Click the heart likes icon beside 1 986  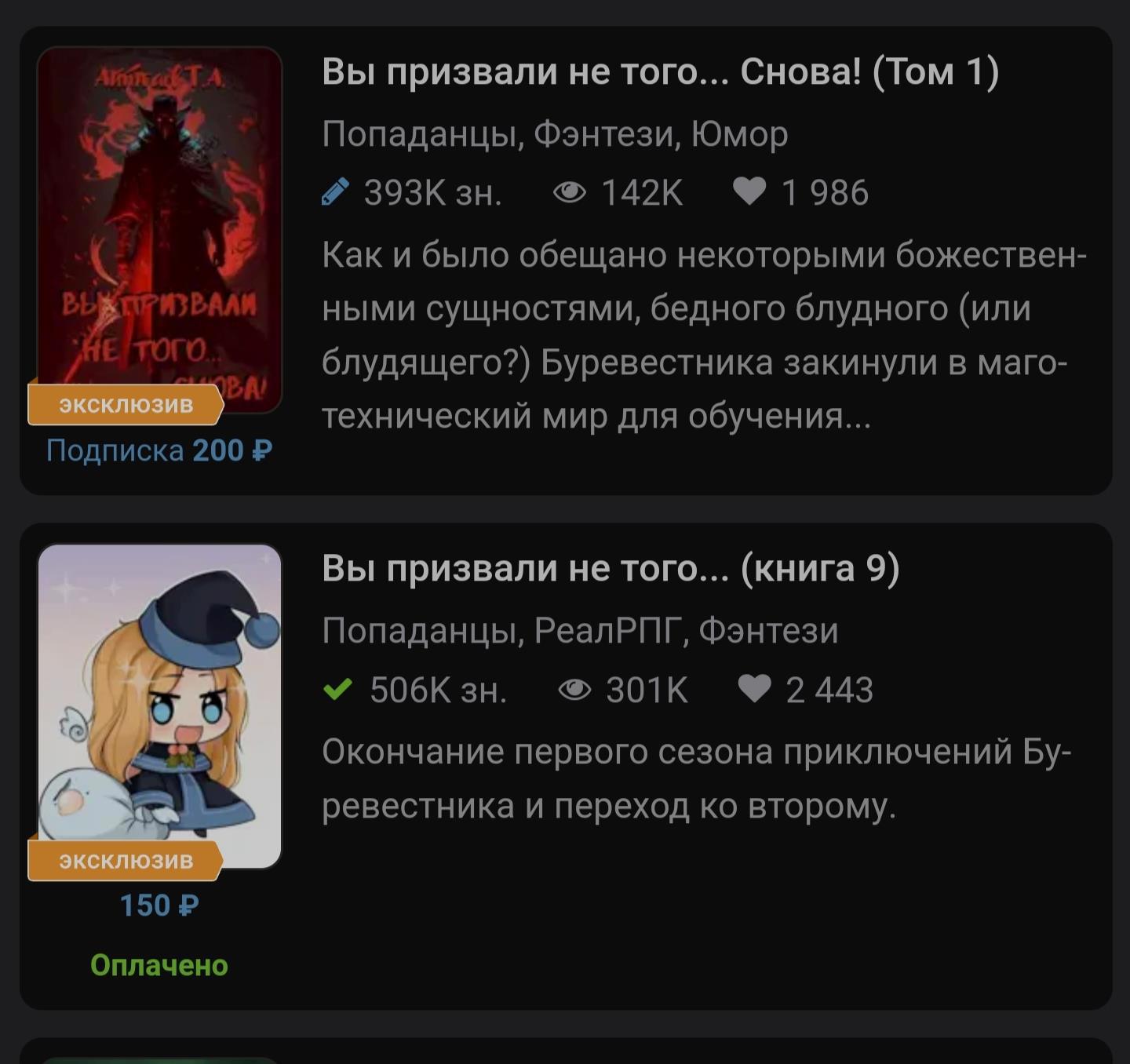pyautogui.click(x=749, y=192)
